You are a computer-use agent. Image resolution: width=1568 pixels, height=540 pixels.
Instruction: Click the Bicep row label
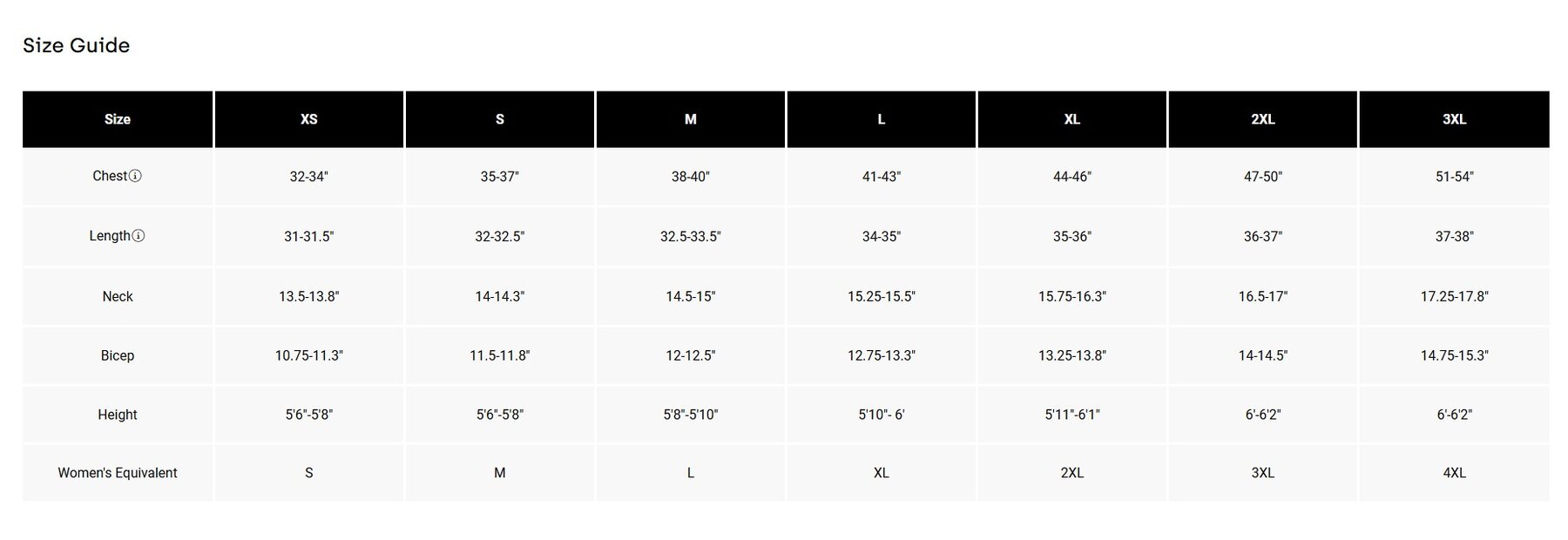click(x=118, y=355)
